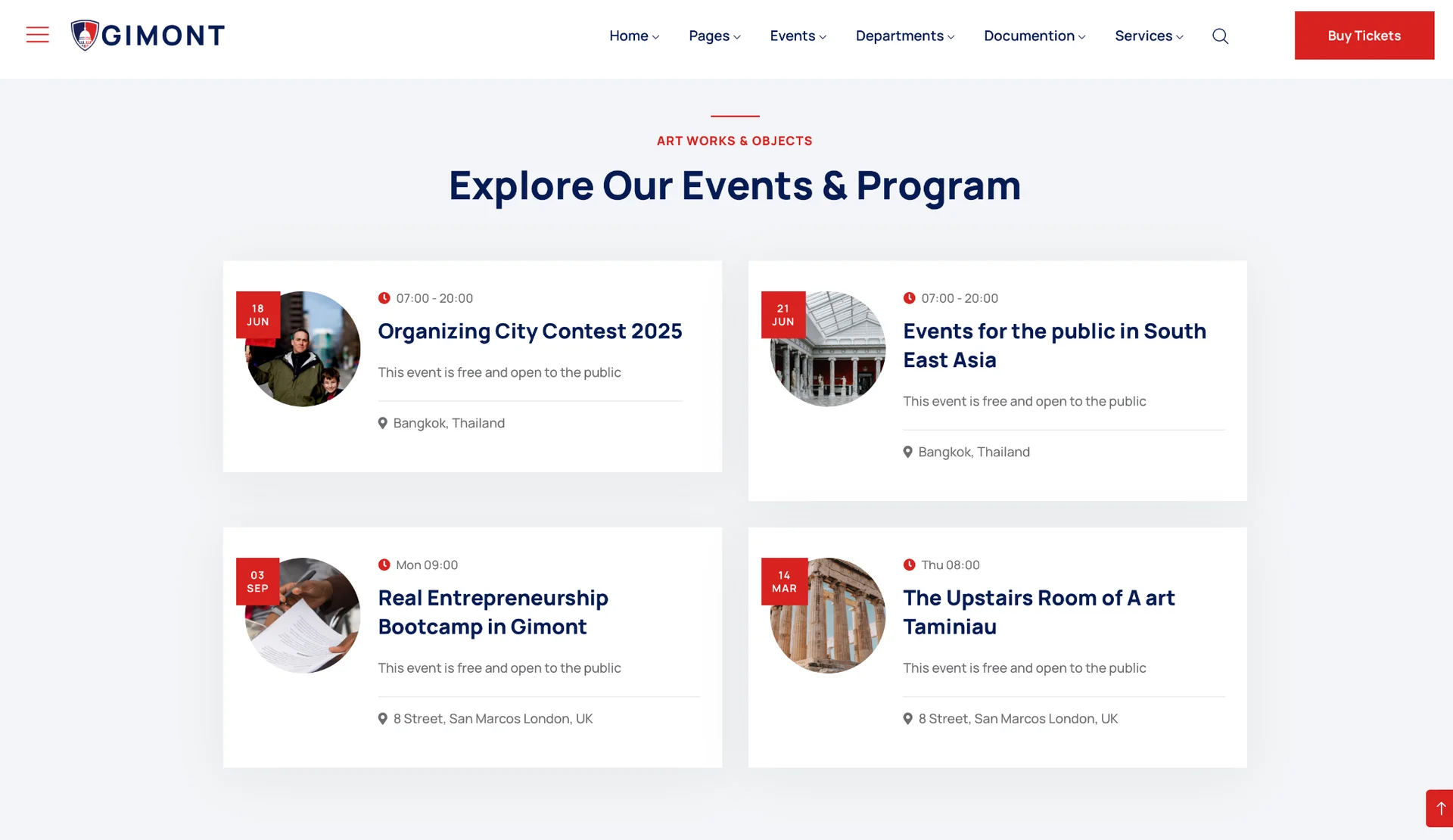Open the search magnifier icon
This screenshot has width=1453, height=840.
(x=1220, y=36)
